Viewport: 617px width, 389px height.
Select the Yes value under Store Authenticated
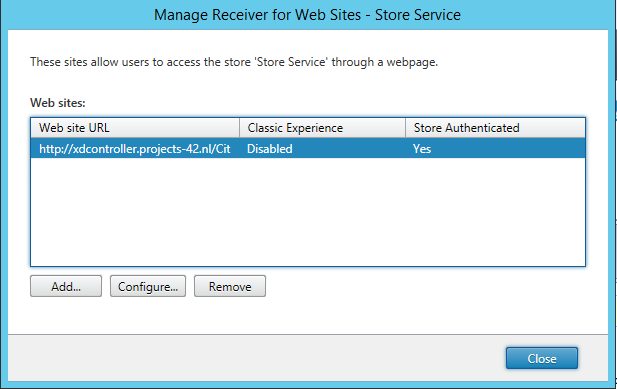click(422, 149)
